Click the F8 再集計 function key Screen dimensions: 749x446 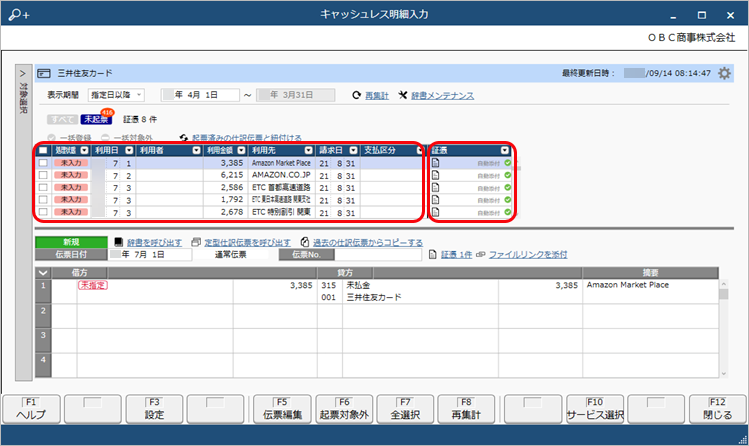(466, 409)
